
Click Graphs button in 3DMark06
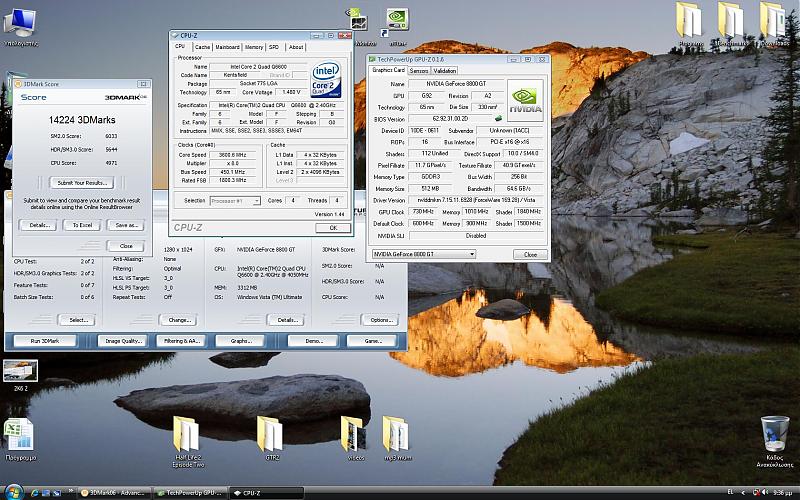tap(240, 341)
